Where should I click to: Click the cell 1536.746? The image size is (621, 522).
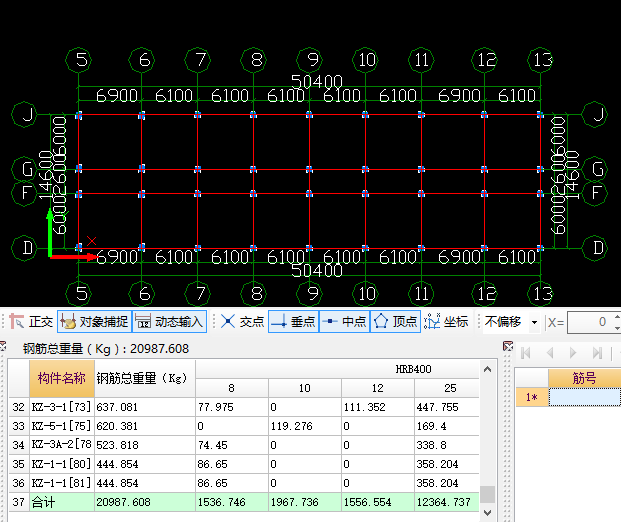point(232,502)
